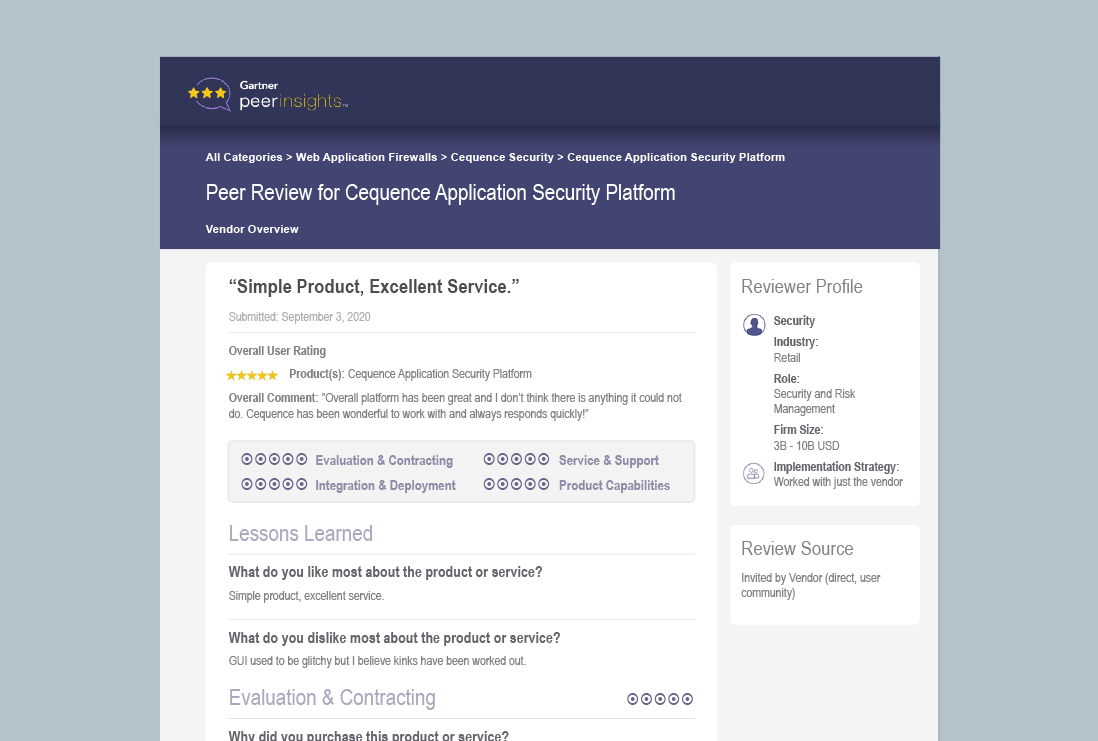1098x741 pixels.
Task: Click the Review Source panel heading
Action: 797,549
